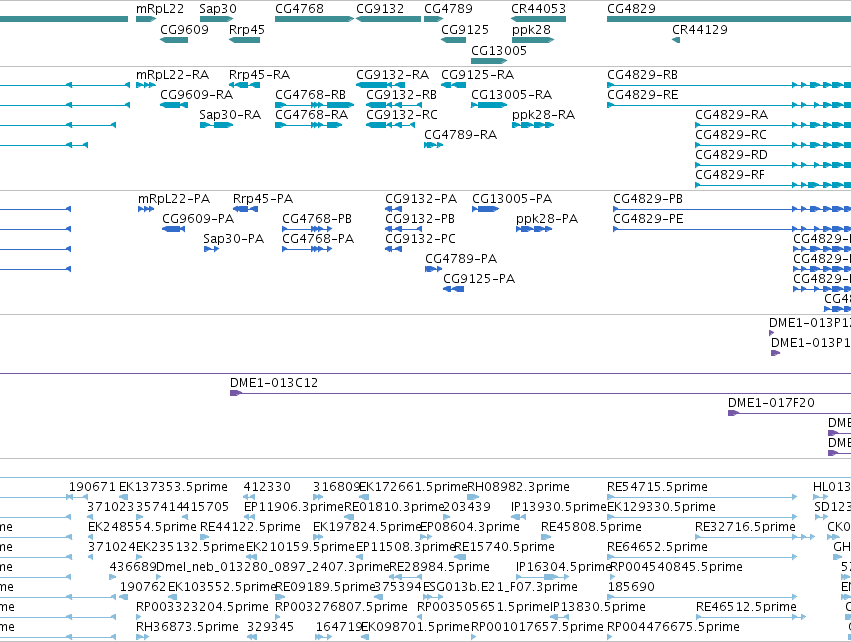Select the RE45808.5prime EST label

[591, 527]
